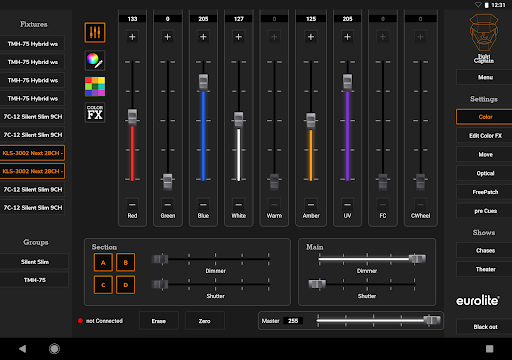The width and height of the screenshot is (512, 360).
Task: Click the Green fader handle
Action: [x=168, y=182]
